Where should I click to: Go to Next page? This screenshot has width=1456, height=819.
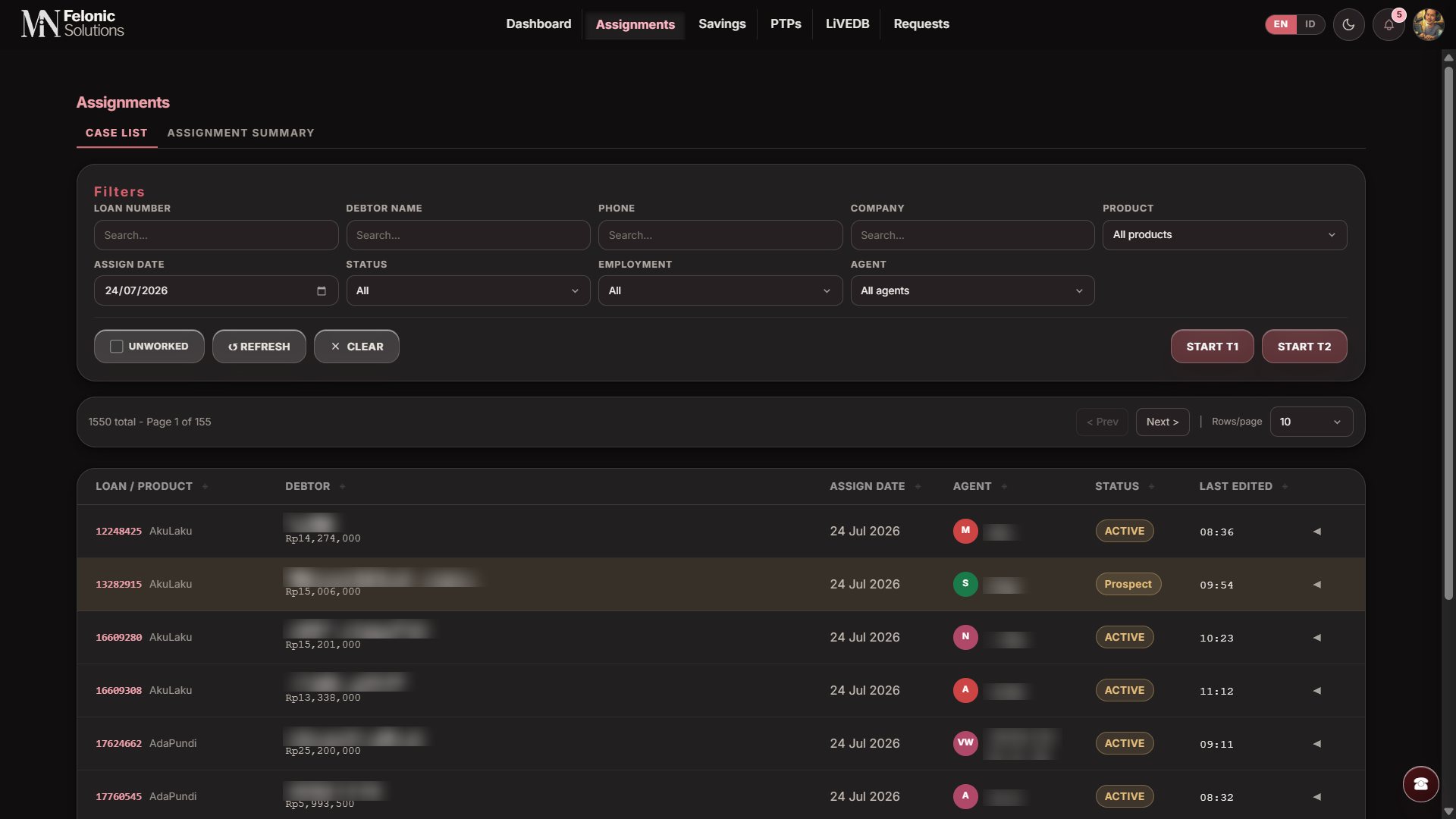[x=1162, y=422]
